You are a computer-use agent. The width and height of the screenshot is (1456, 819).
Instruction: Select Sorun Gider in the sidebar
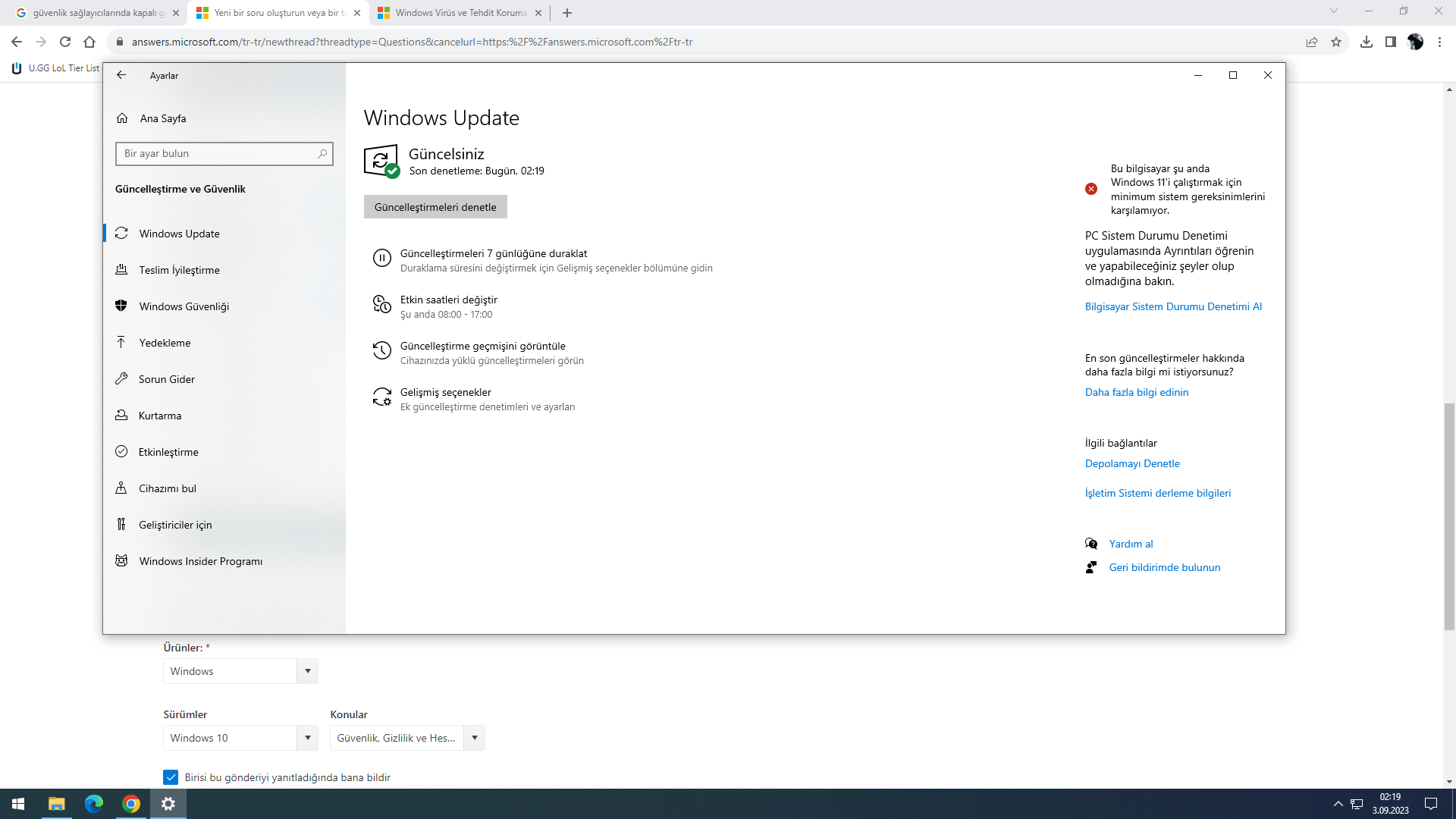[167, 379]
